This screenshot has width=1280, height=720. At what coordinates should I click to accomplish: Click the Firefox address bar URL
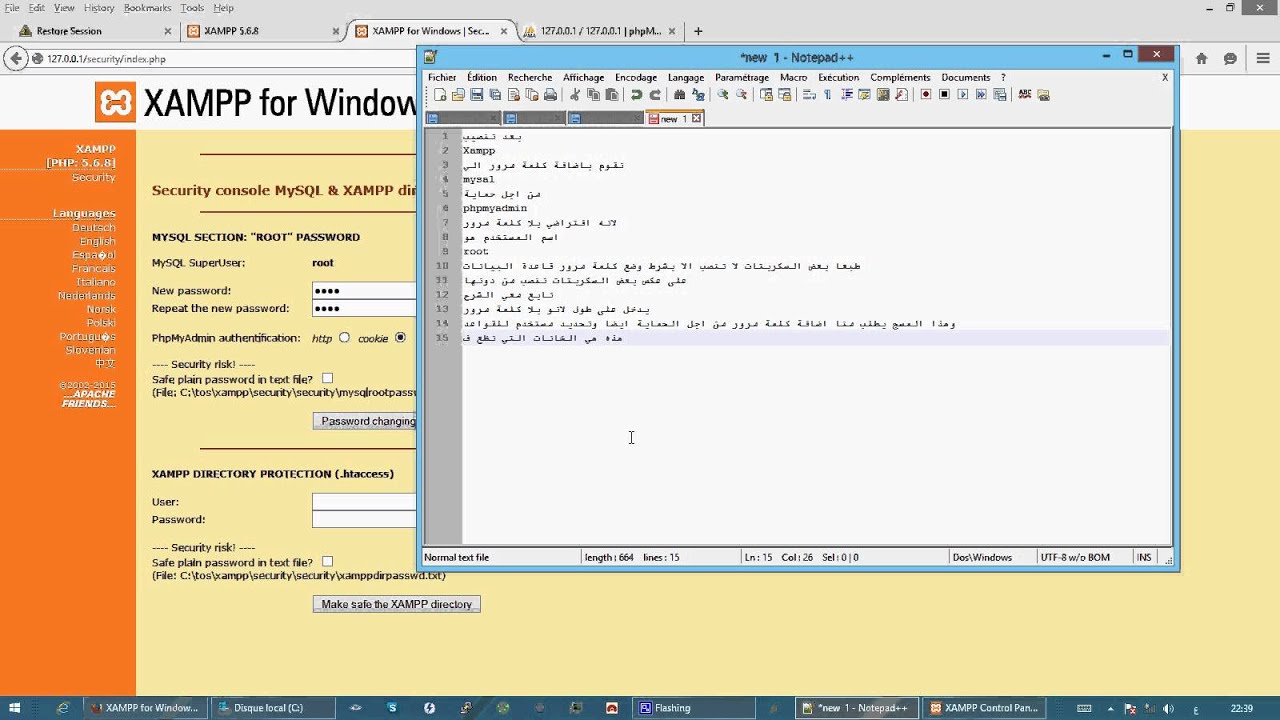pos(106,59)
